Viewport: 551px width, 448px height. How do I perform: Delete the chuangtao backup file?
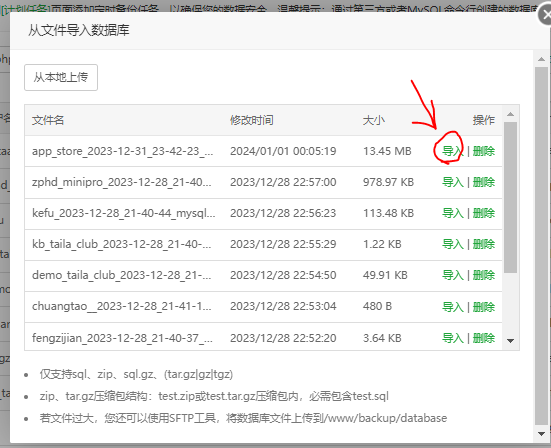tap(484, 307)
